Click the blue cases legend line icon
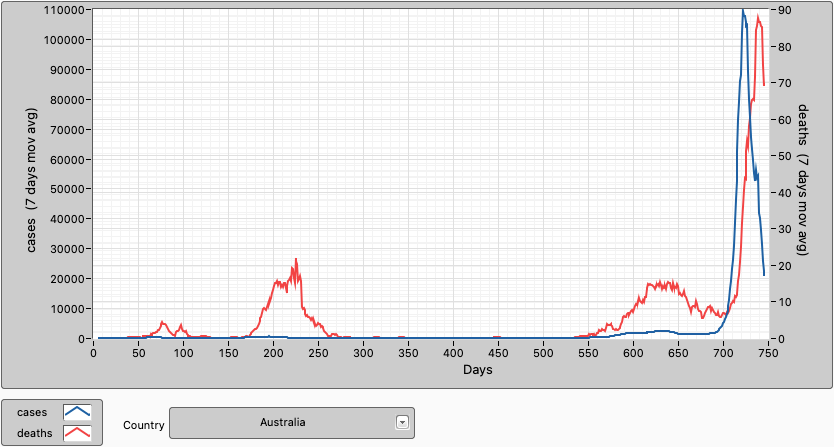The width and height of the screenshot is (834, 447). pyautogui.click(x=77, y=412)
